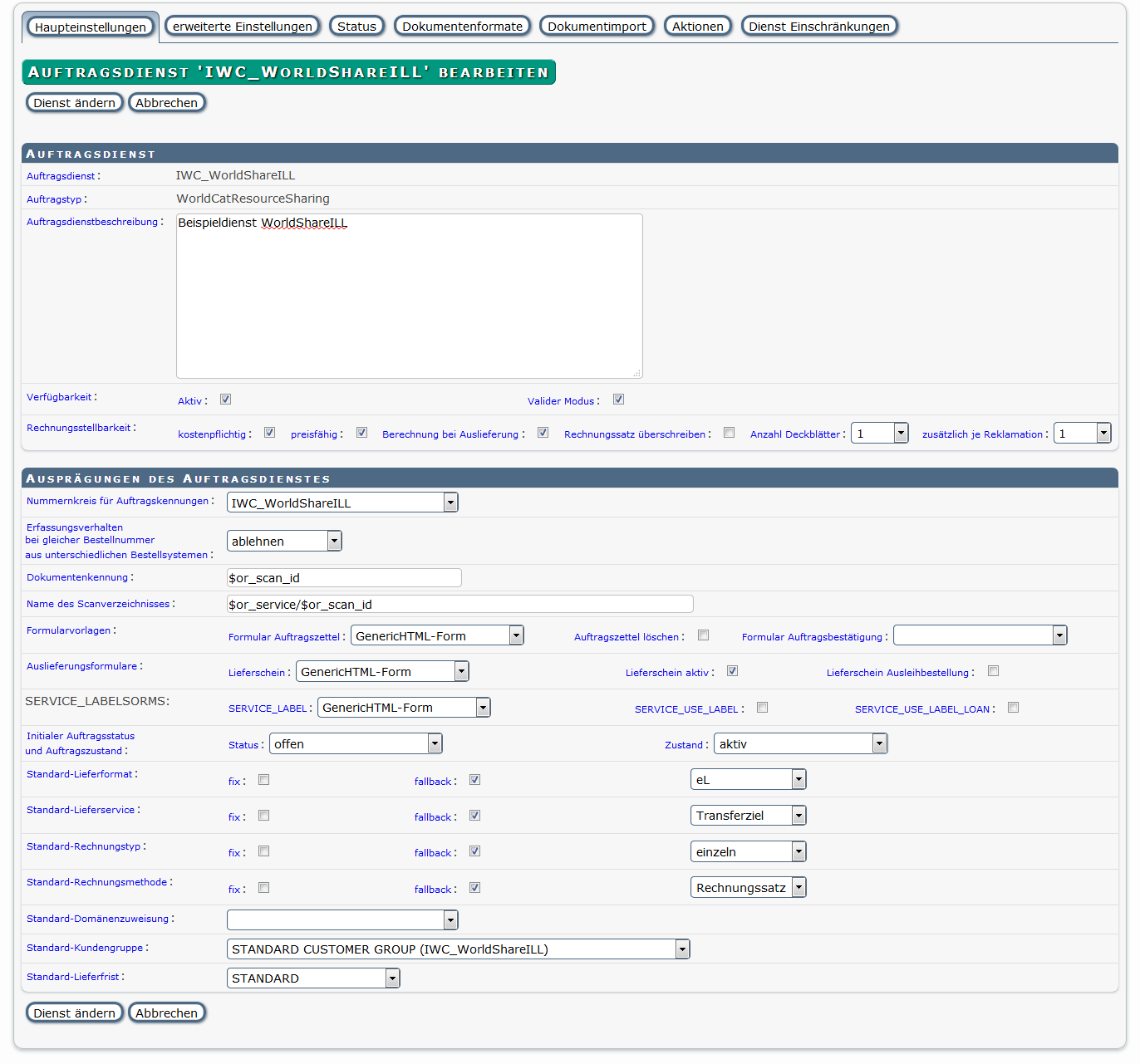This screenshot has height=1064, width=1140.
Task: Uncheck the kostenpflichtig checkbox
Action: tap(269, 433)
